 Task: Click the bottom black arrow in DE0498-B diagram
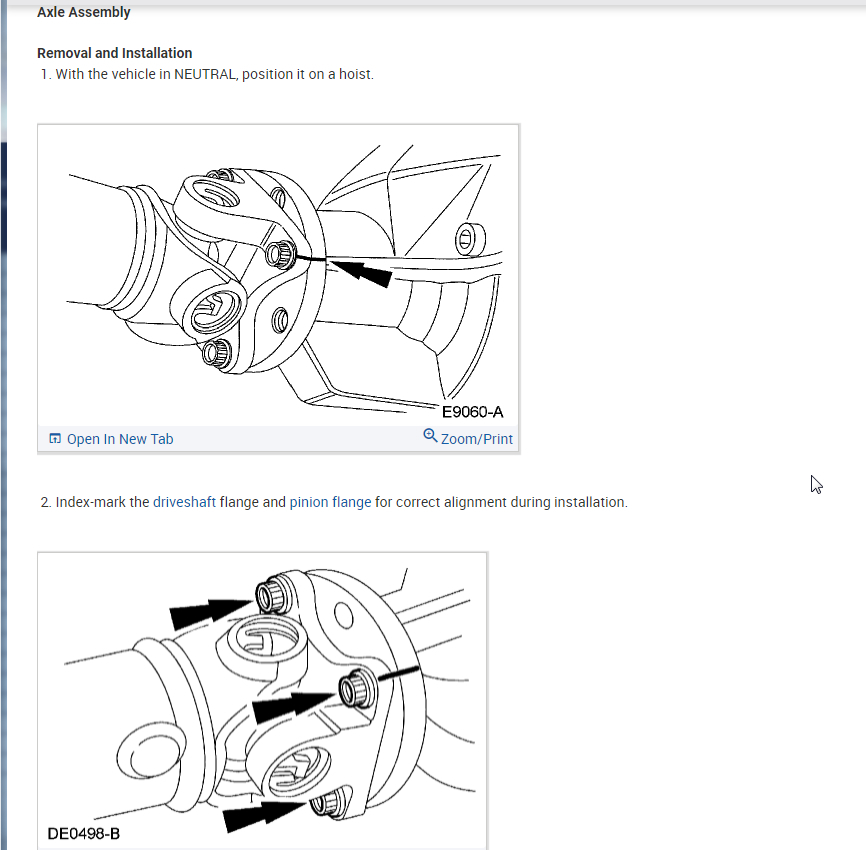[262, 815]
